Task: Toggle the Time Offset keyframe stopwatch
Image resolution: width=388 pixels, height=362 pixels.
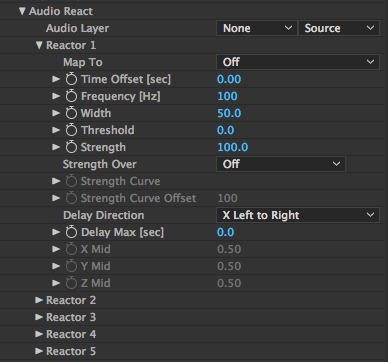Action: [x=71, y=79]
